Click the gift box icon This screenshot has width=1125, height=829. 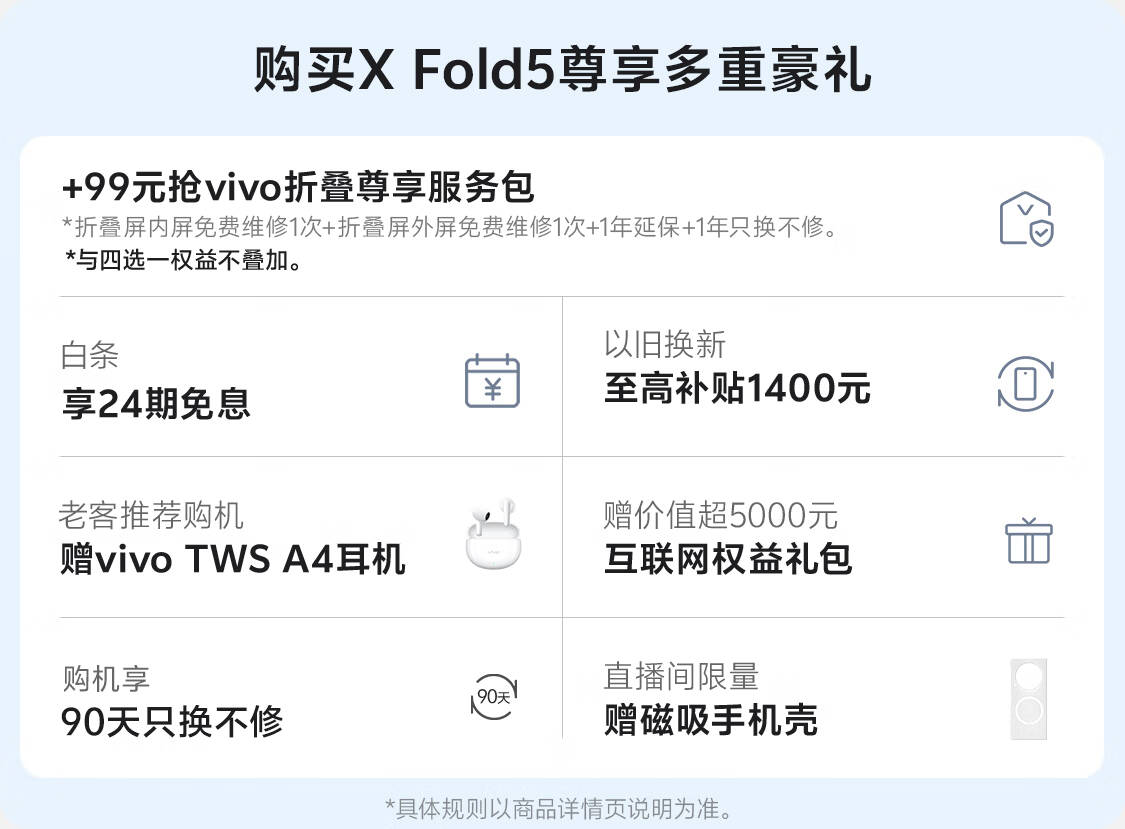tap(1028, 540)
